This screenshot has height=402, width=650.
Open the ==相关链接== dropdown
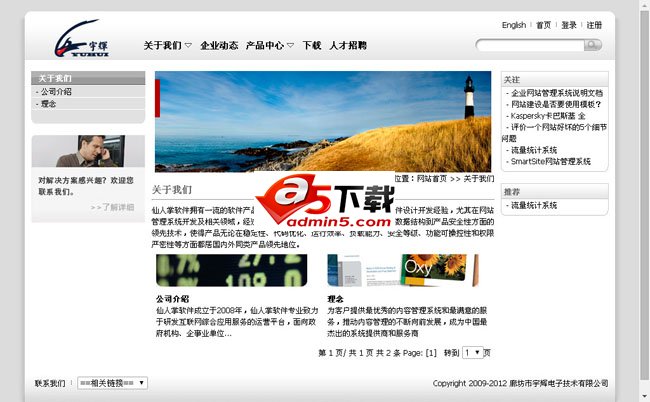point(112,383)
